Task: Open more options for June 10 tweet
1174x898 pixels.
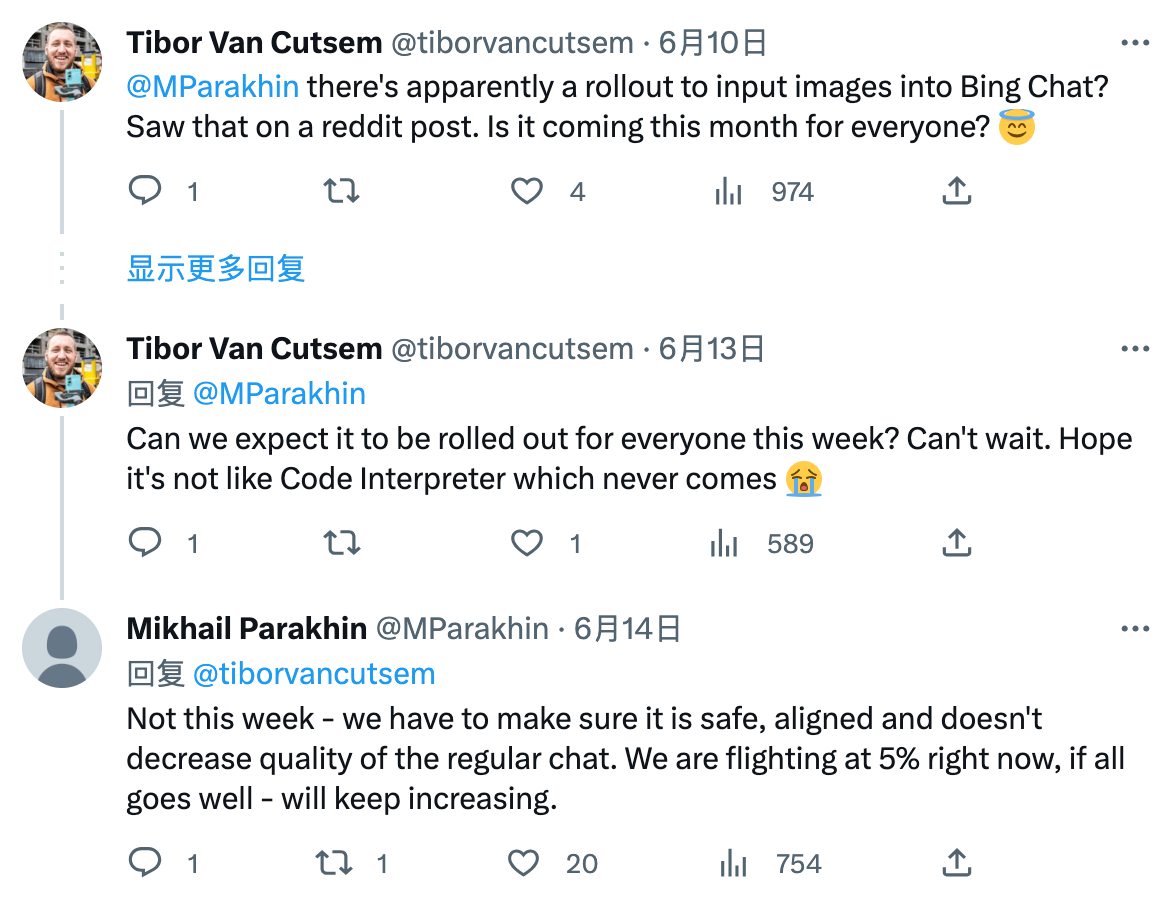Action: [x=1135, y=44]
